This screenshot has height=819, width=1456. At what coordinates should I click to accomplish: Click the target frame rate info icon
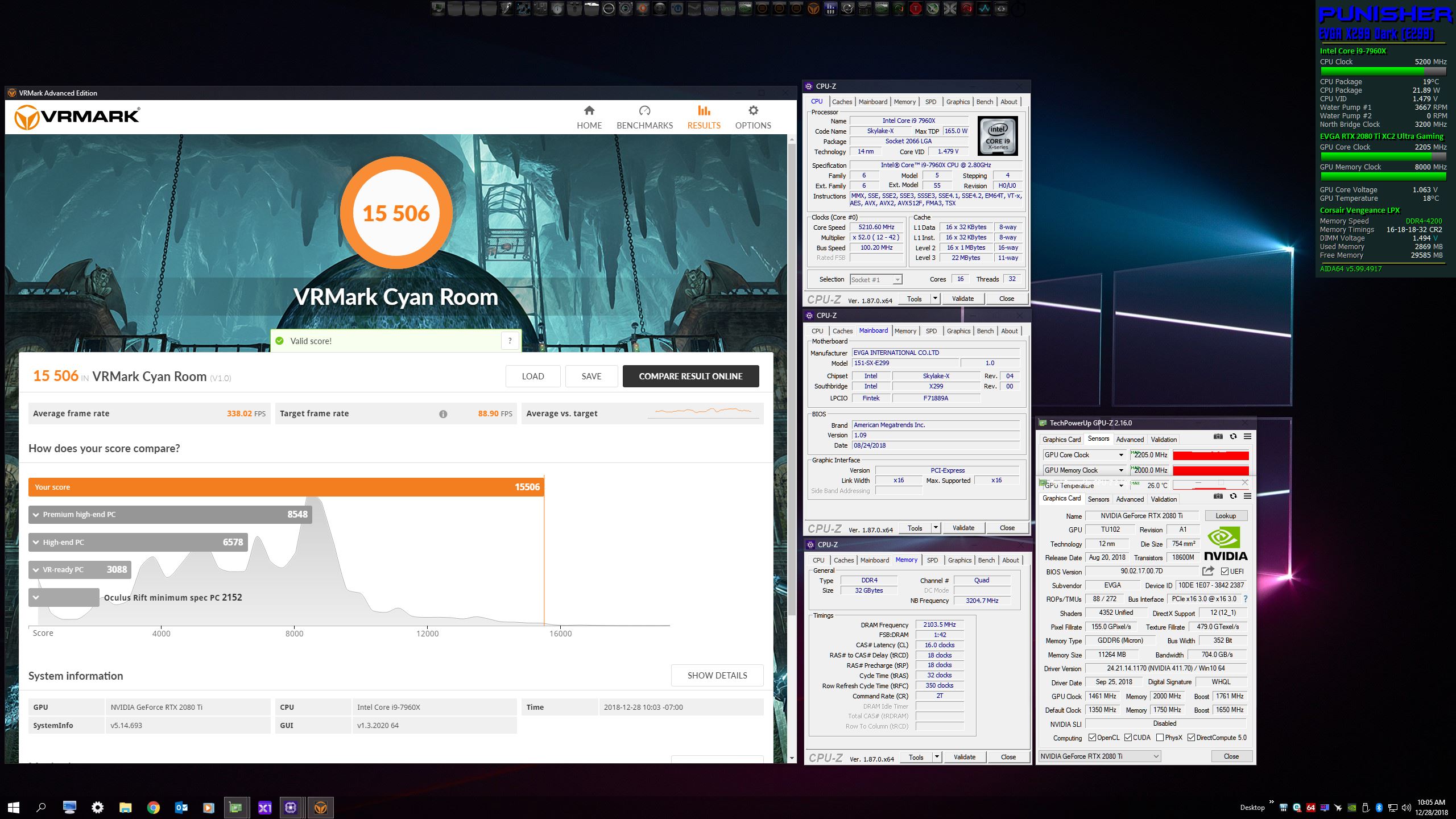[x=443, y=414]
